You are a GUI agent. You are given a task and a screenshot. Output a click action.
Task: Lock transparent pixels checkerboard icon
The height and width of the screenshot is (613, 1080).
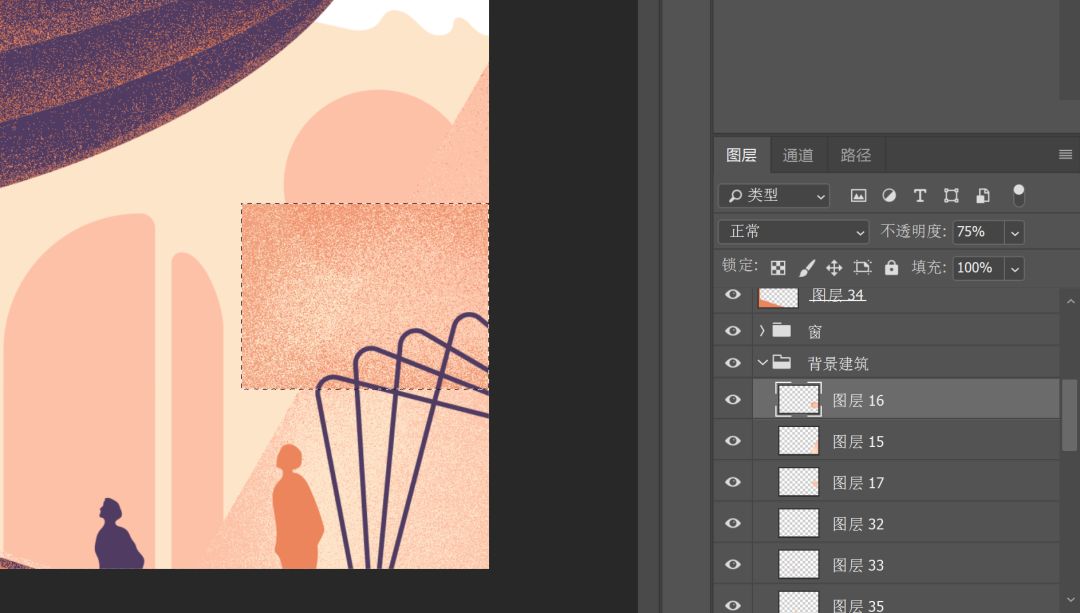778,268
